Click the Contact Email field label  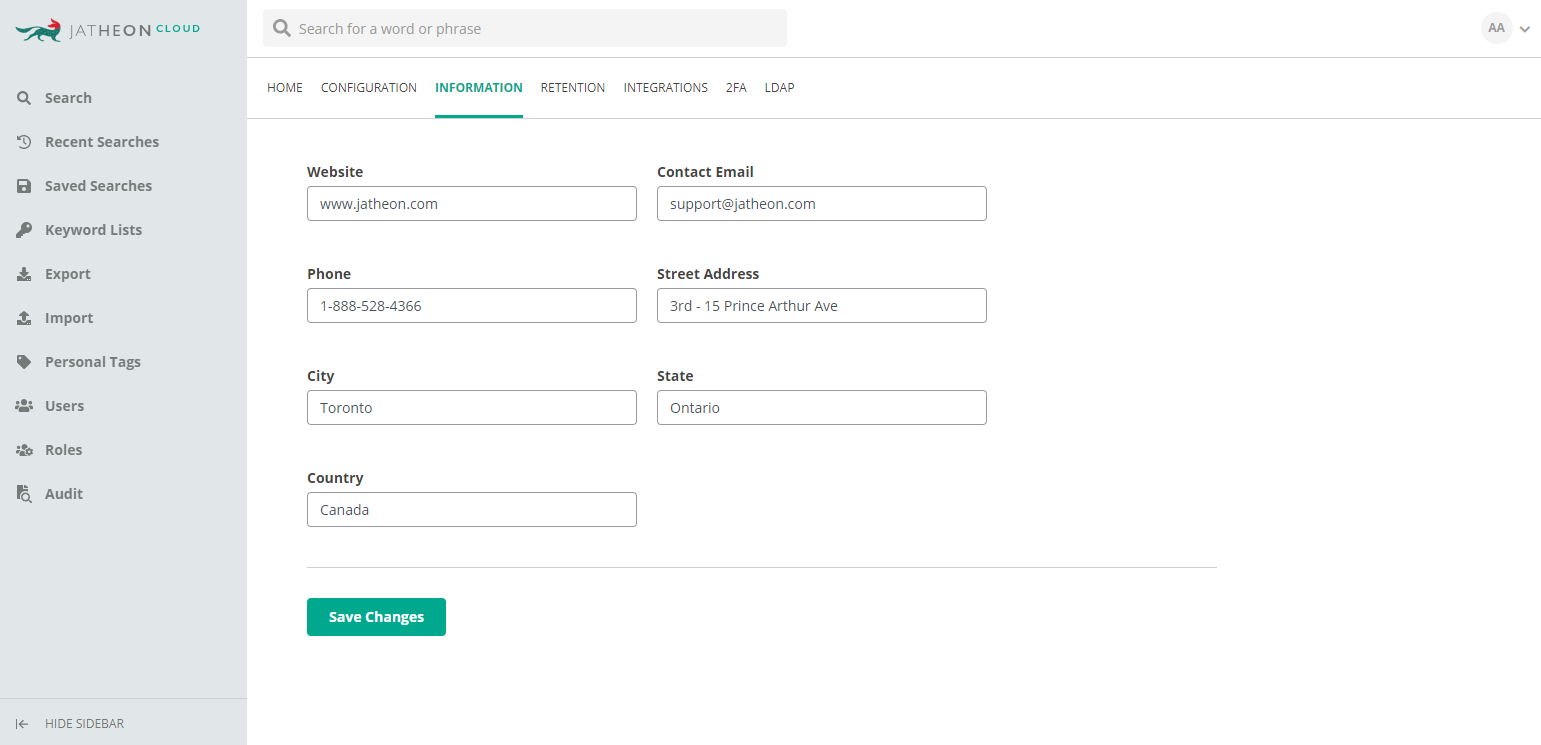(x=705, y=172)
